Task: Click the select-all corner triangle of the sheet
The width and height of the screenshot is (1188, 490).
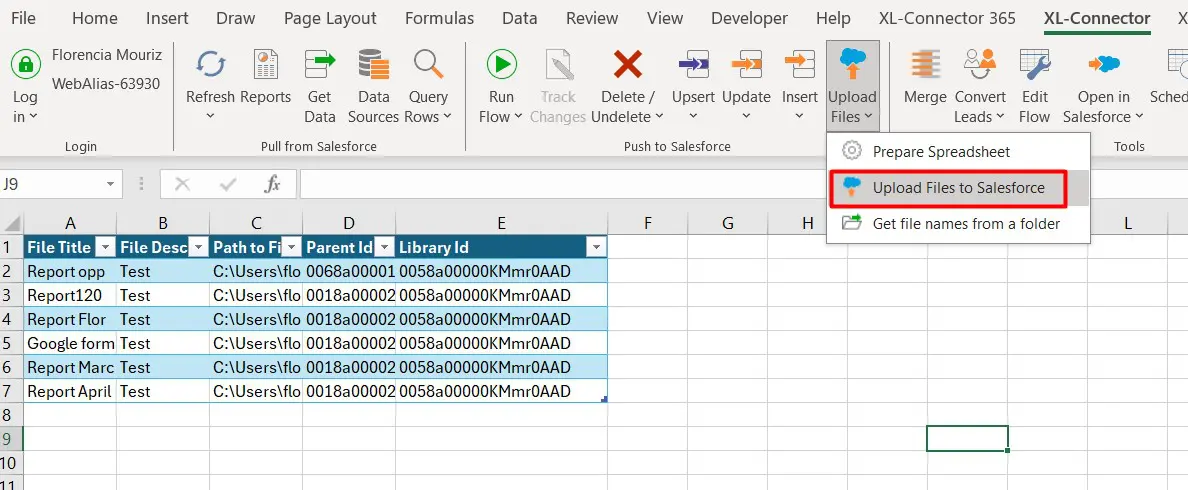Action: point(13,224)
